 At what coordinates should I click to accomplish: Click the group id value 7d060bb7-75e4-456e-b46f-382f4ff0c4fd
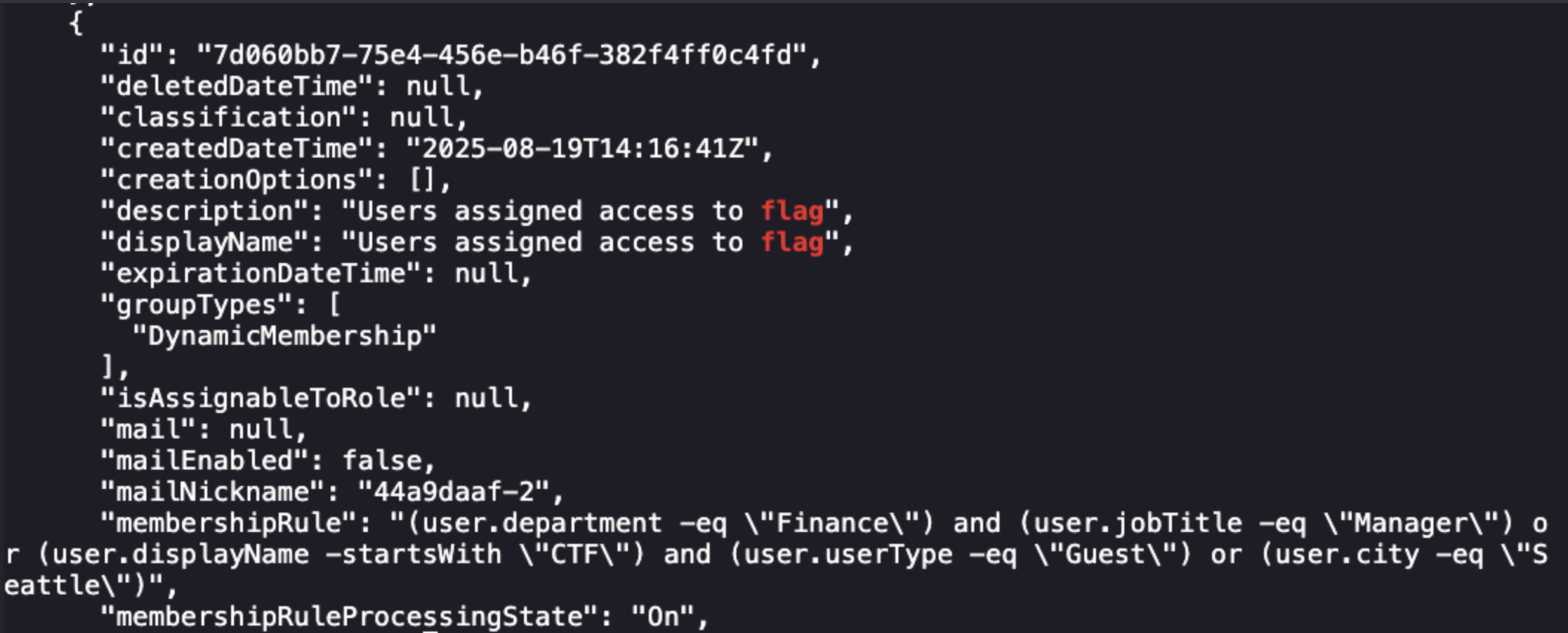click(x=502, y=55)
